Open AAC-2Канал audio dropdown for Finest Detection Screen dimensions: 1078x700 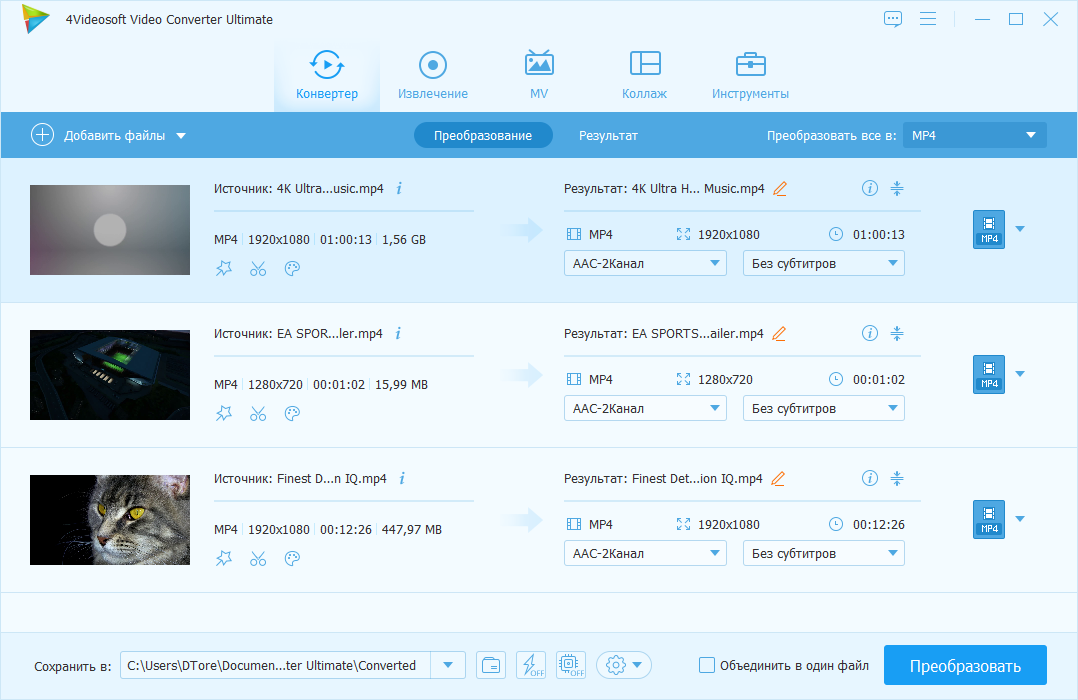(x=645, y=554)
